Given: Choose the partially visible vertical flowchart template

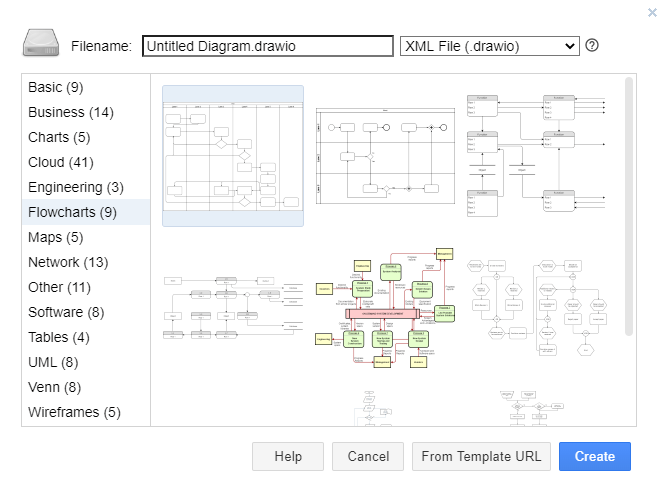Looking at the screenshot, I should pos(373,408).
